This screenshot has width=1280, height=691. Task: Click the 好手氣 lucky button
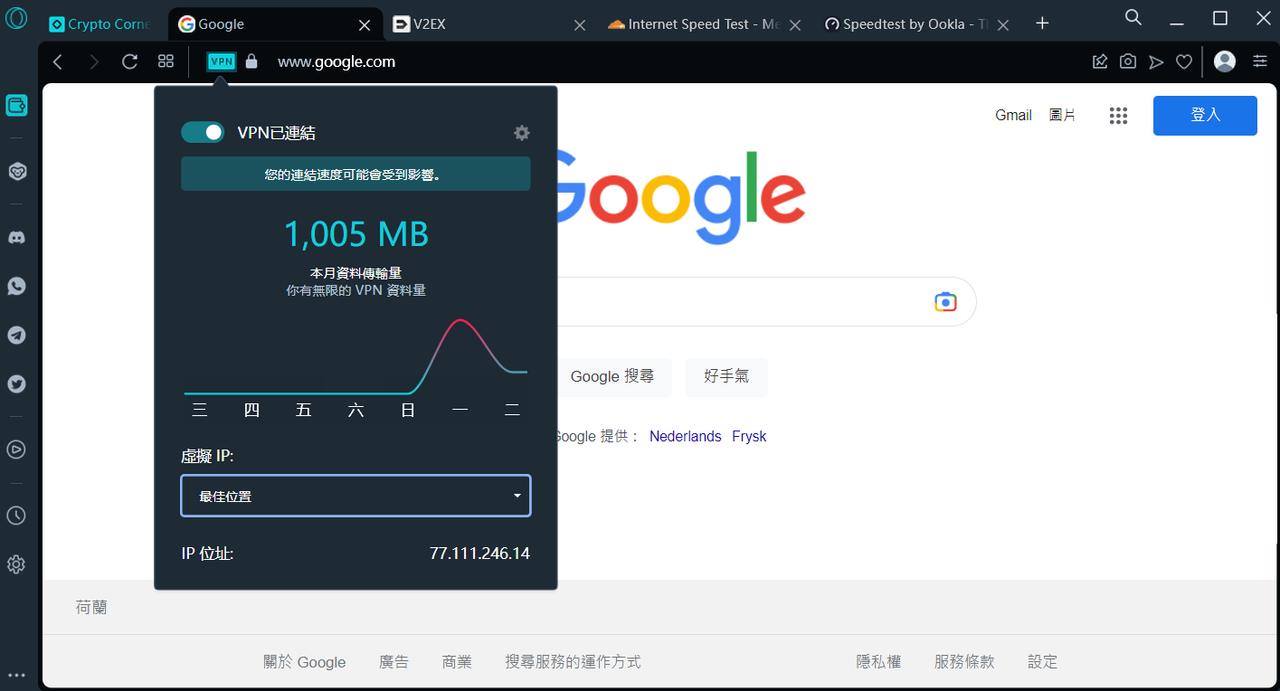(x=727, y=377)
